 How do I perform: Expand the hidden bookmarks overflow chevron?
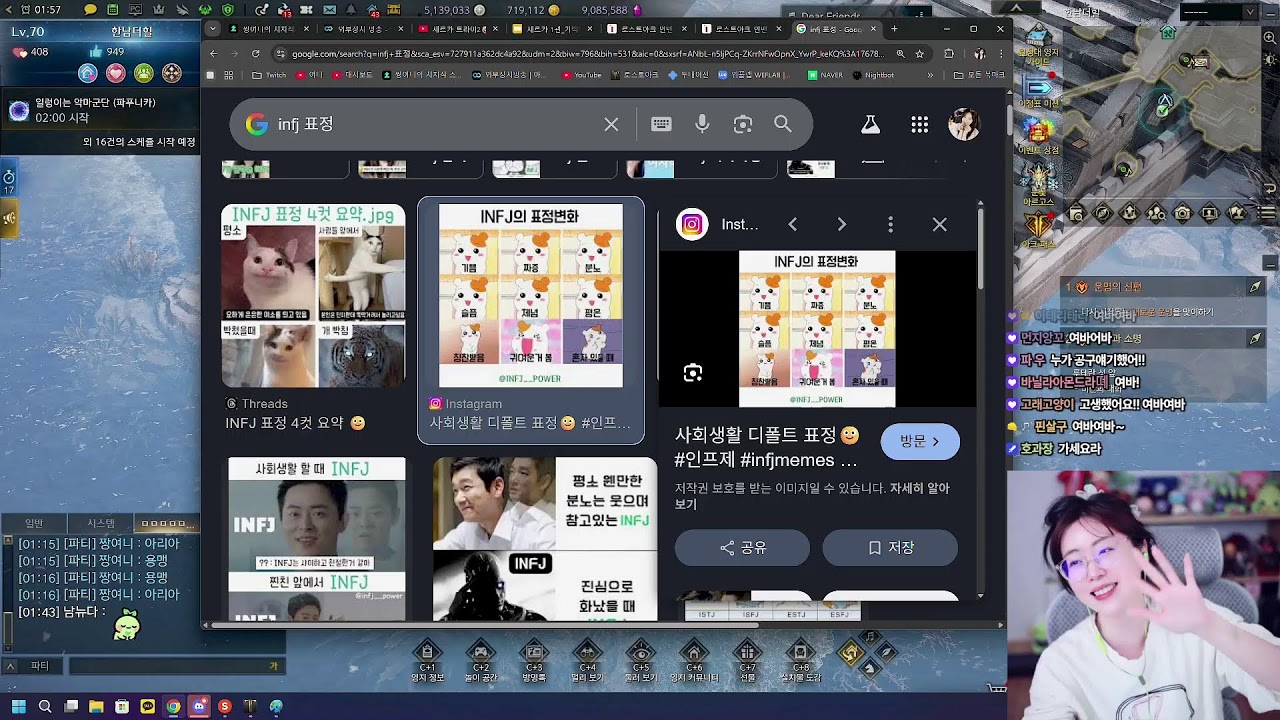click(931, 75)
